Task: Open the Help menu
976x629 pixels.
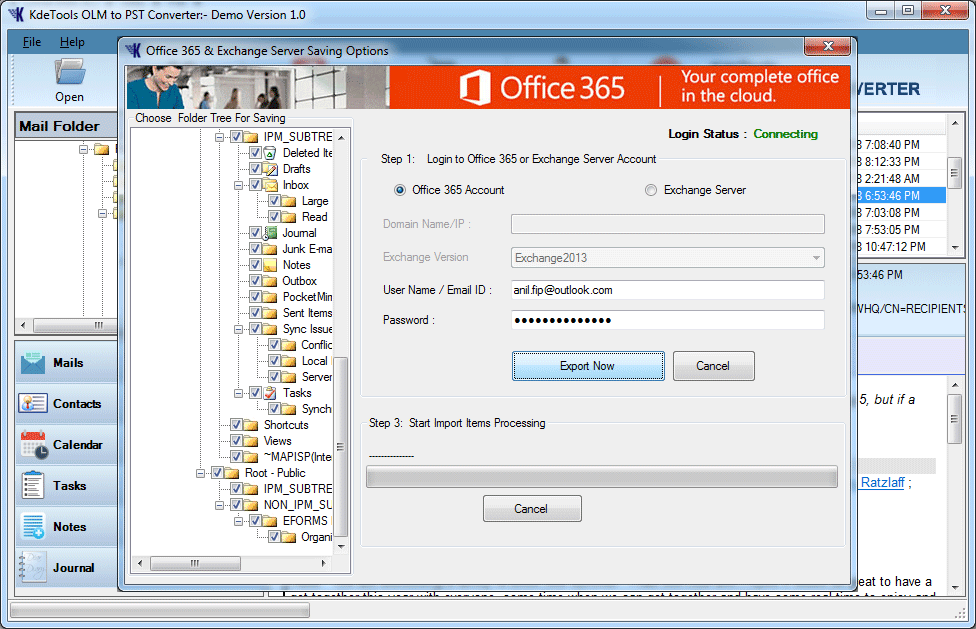Action: 72,42
